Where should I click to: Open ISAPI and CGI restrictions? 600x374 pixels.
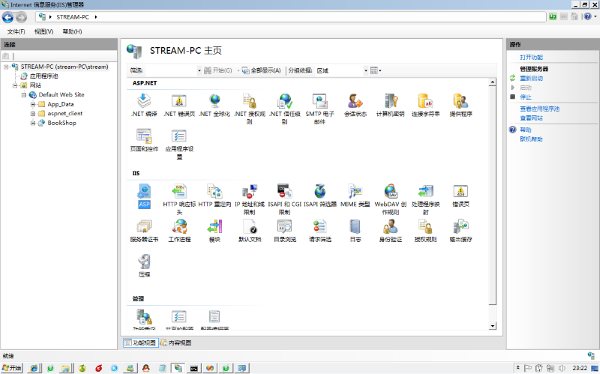point(285,199)
